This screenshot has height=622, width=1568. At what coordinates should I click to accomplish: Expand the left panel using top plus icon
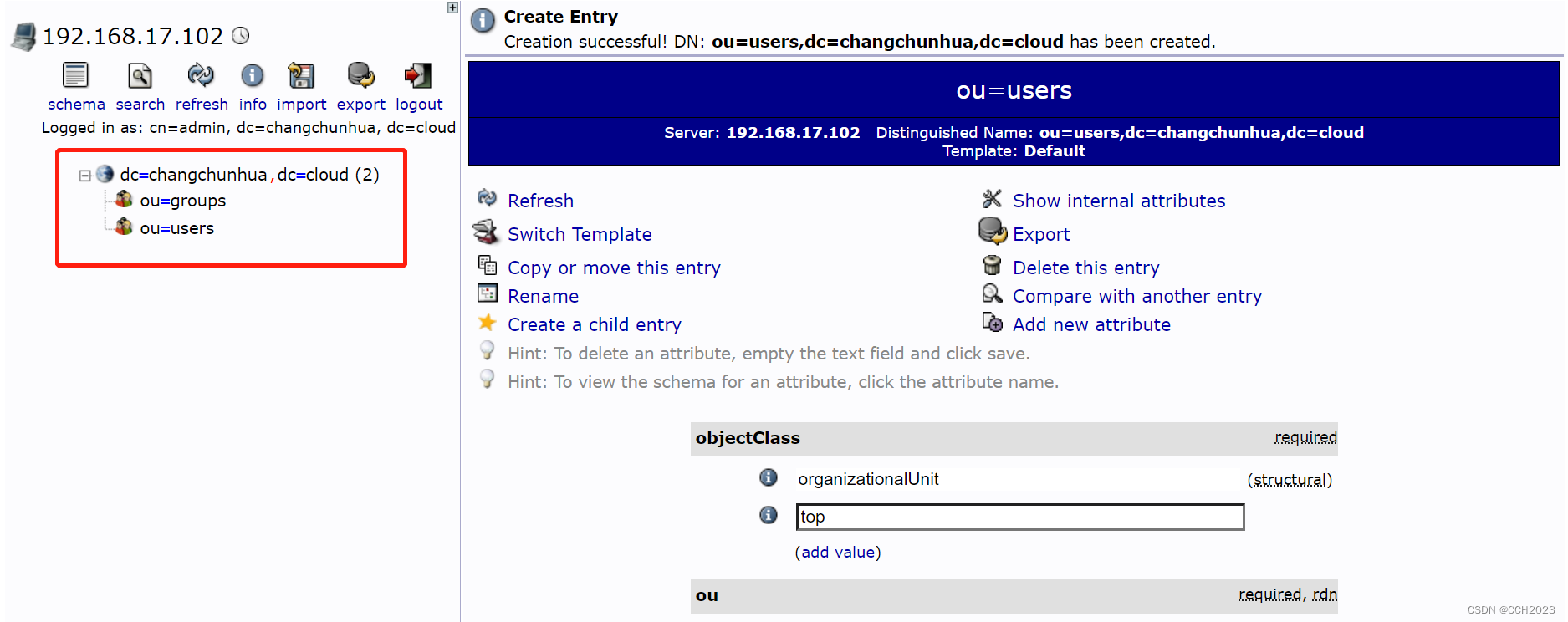[452, 8]
